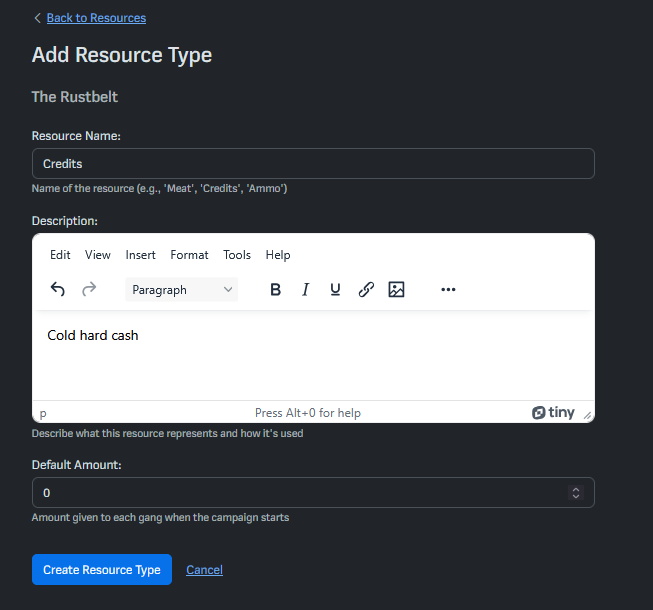Reveal more toolbar options with ellipsis

click(448, 290)
